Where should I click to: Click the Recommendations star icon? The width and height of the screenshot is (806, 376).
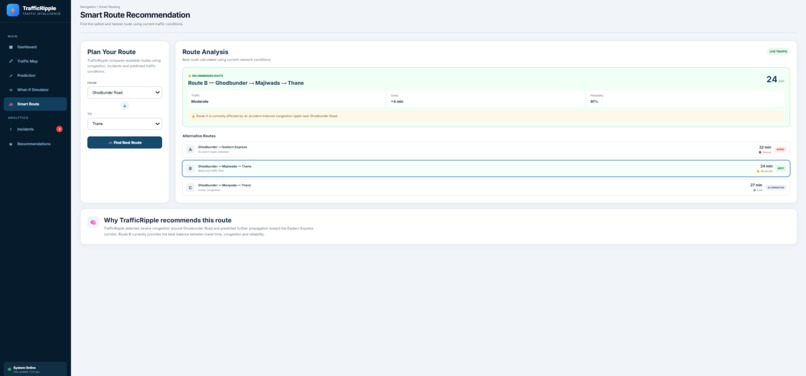(11, 144)
